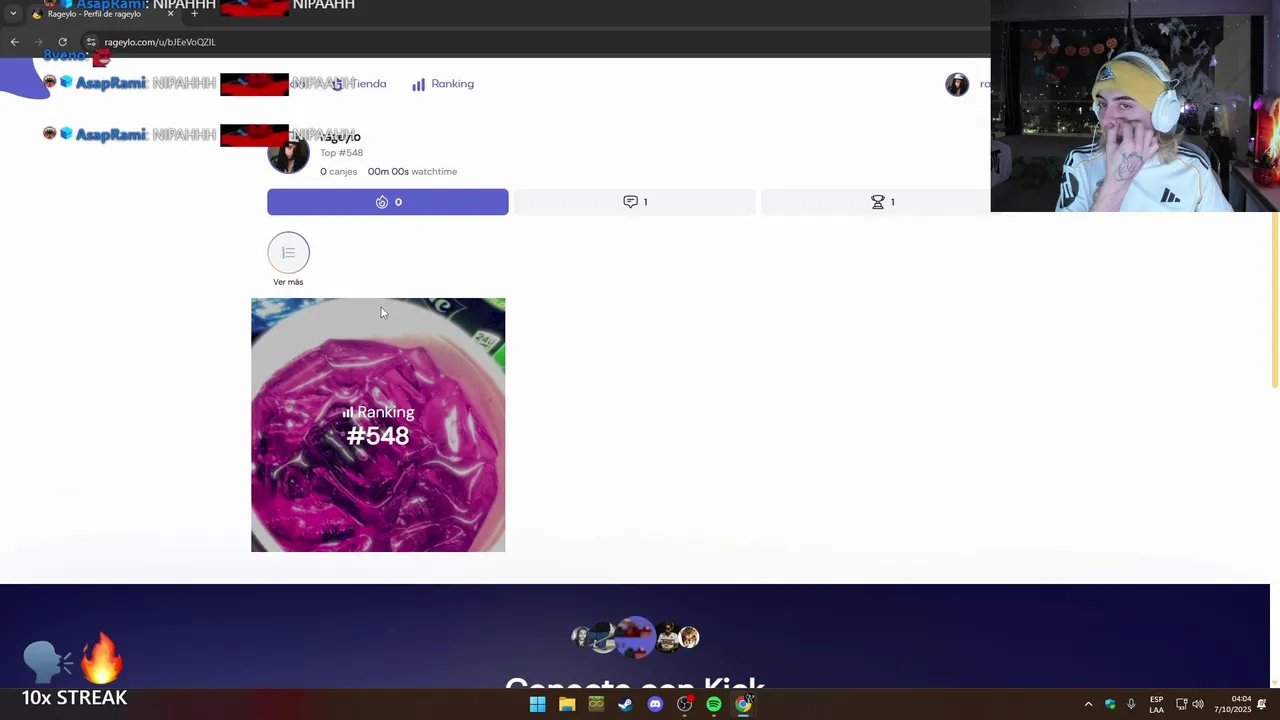Open the Ranking page in the nav bar

click(x=443, y=84)
